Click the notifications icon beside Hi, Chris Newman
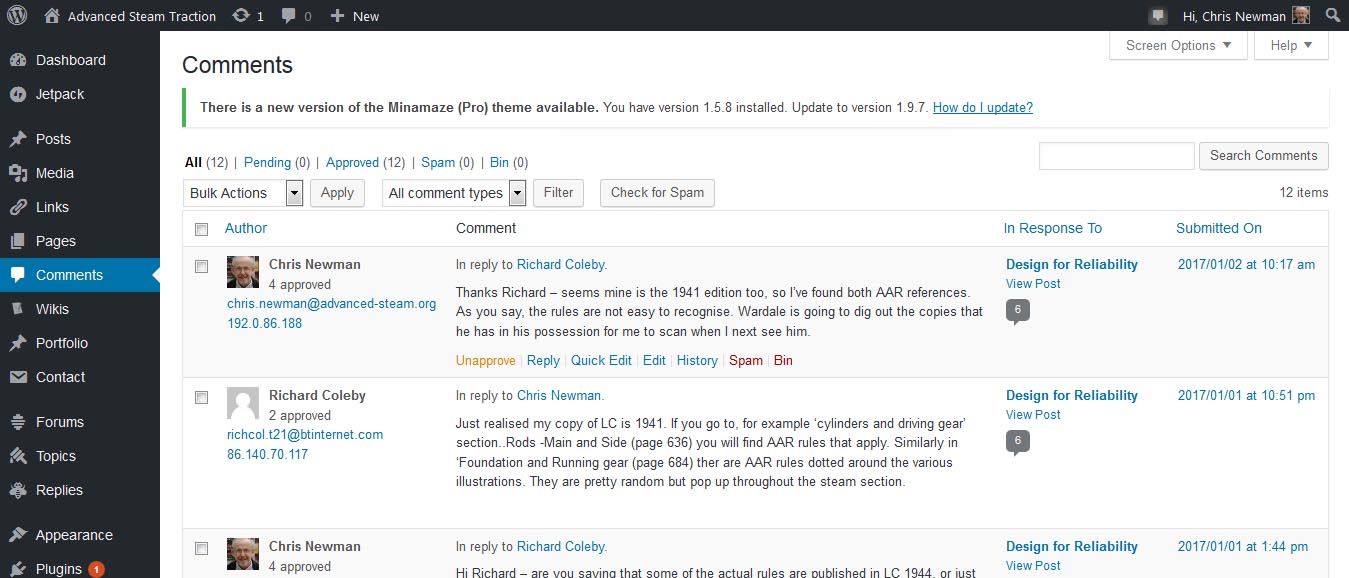The height and width of the screenshot is (578, 1349). pyautogui.click(x=1158, y=16)
